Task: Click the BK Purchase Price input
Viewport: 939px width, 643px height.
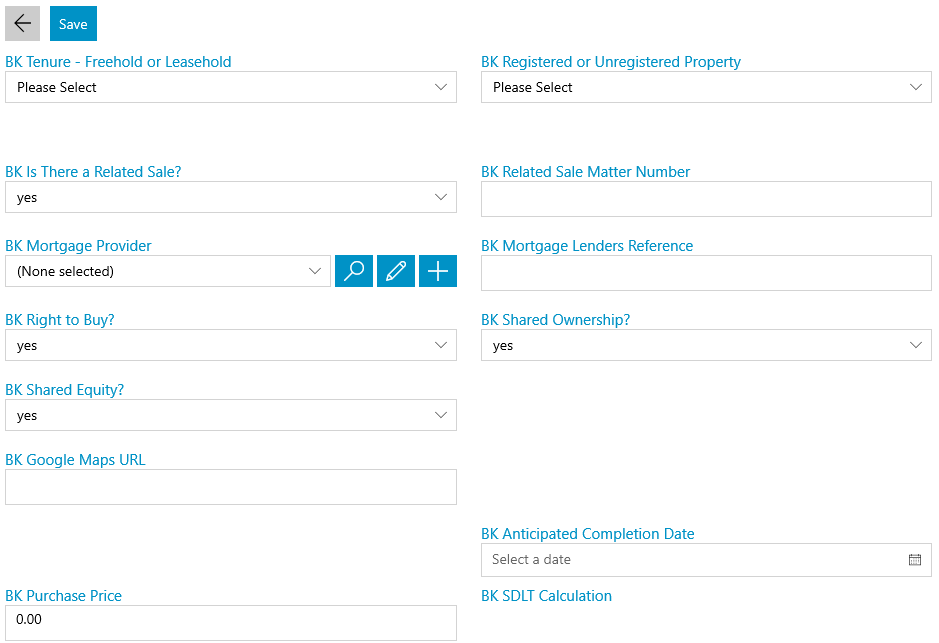Action: tap(231, 623)
